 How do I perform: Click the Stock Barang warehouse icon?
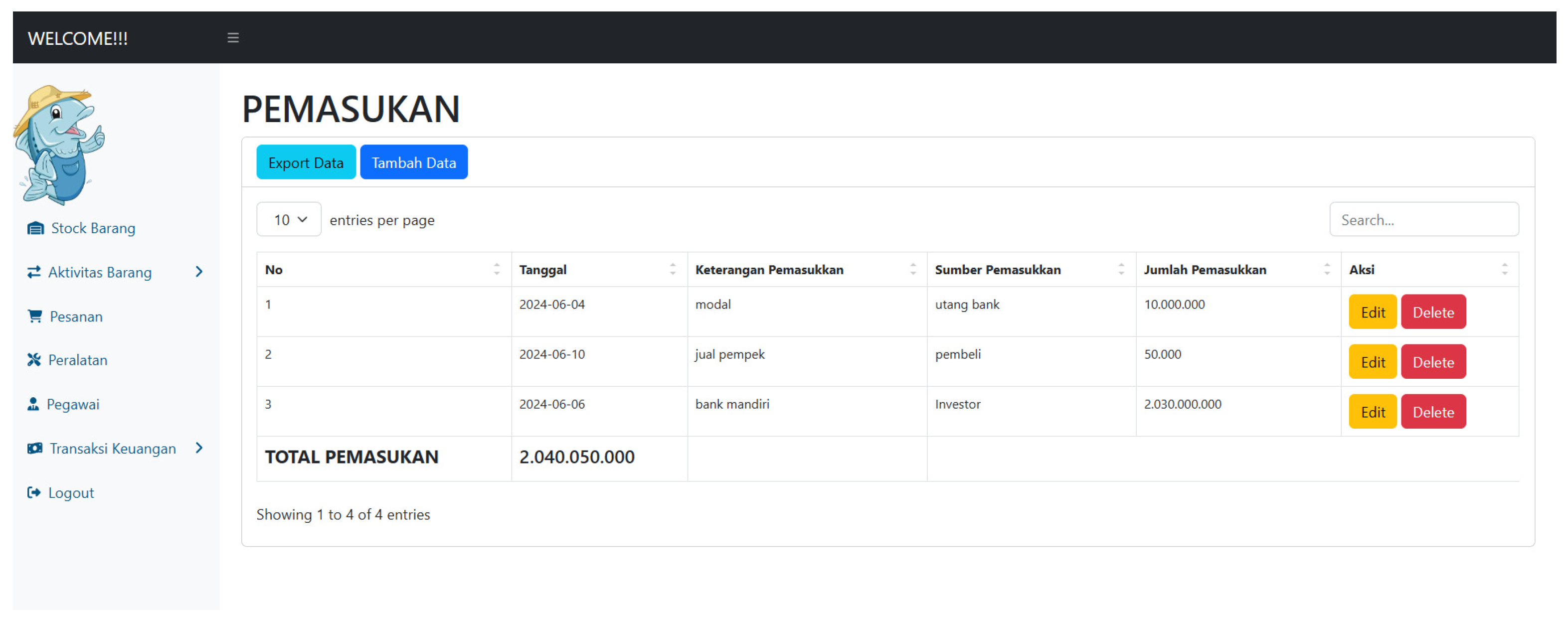(35, 228)
